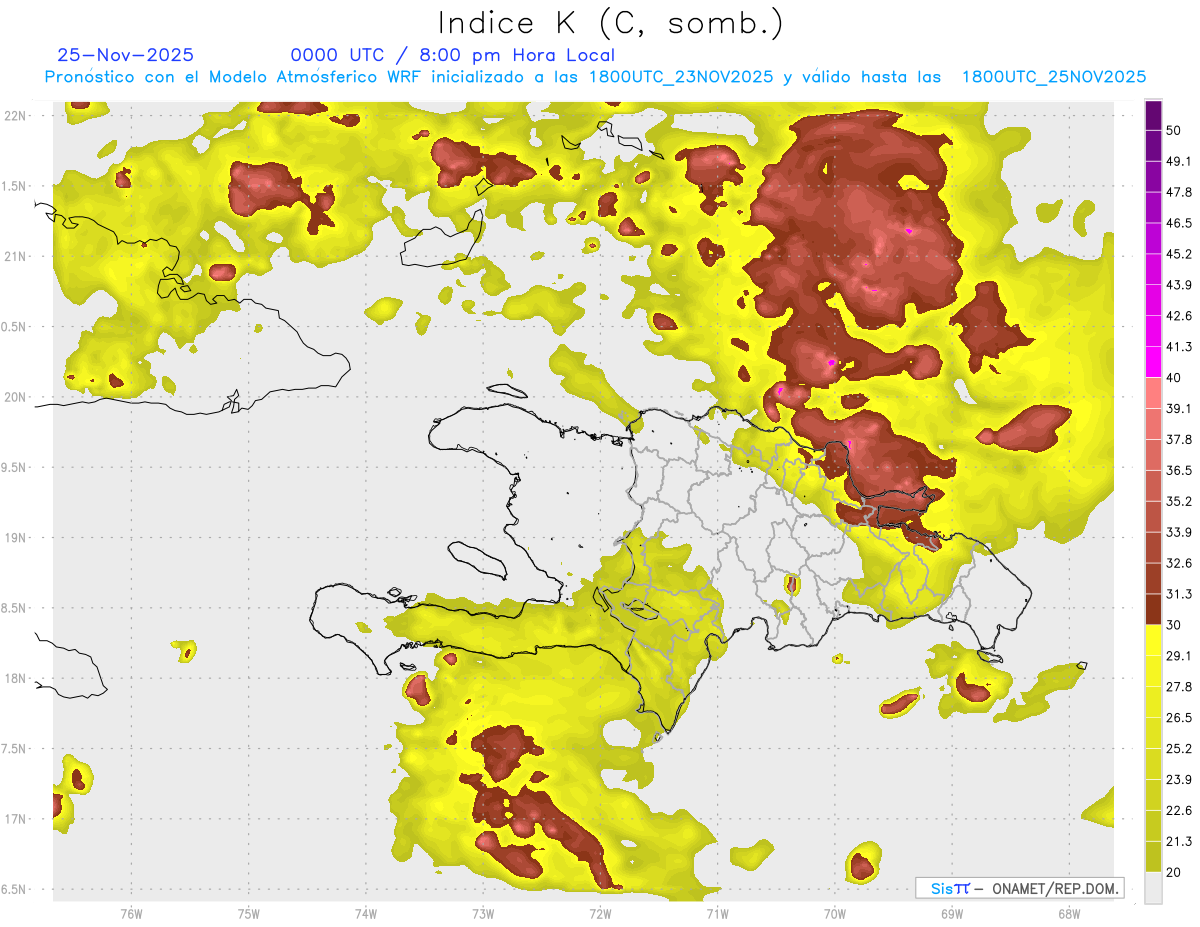Click the colorbar value '45.2'
This screenshot has width=1200, height=927.
point(1179,254)
